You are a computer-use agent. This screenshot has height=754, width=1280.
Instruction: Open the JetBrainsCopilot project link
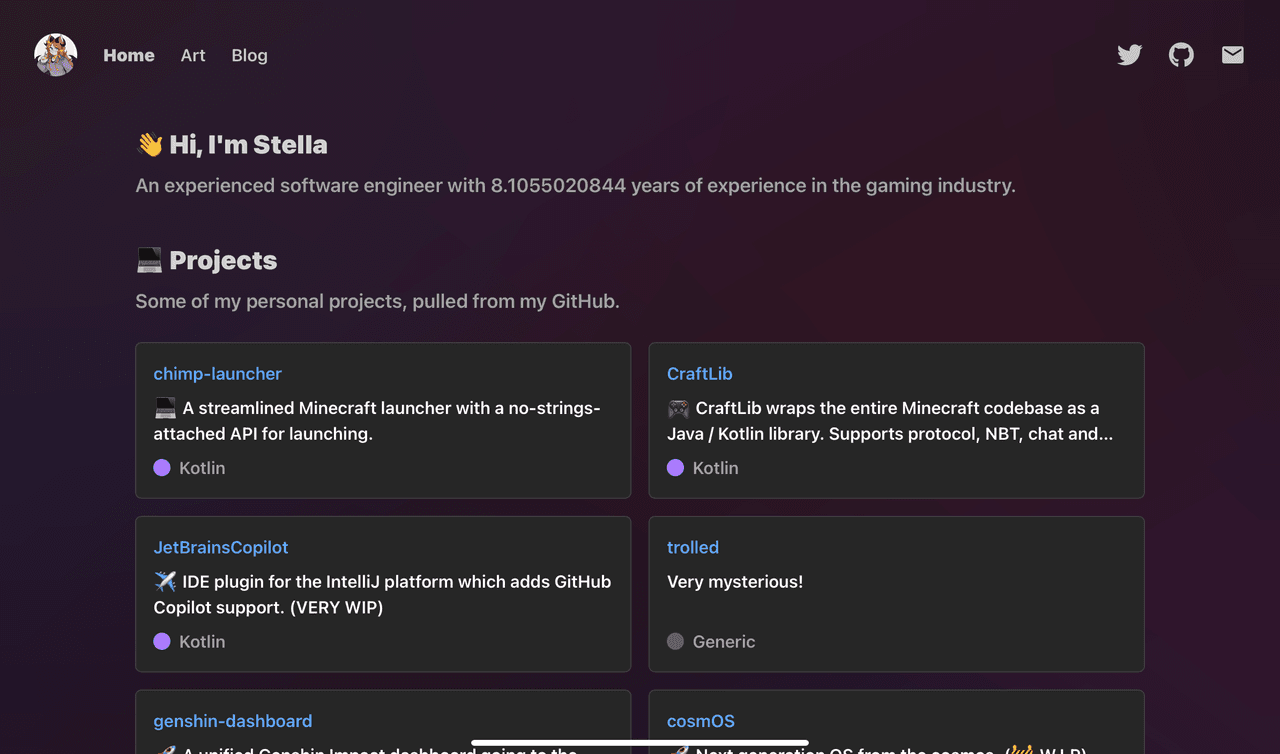pos(221,548)
